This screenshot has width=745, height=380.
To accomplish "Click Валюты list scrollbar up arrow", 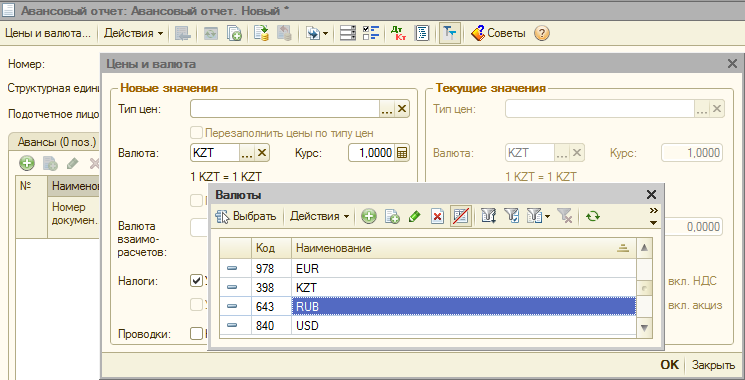I will point(644,247).
